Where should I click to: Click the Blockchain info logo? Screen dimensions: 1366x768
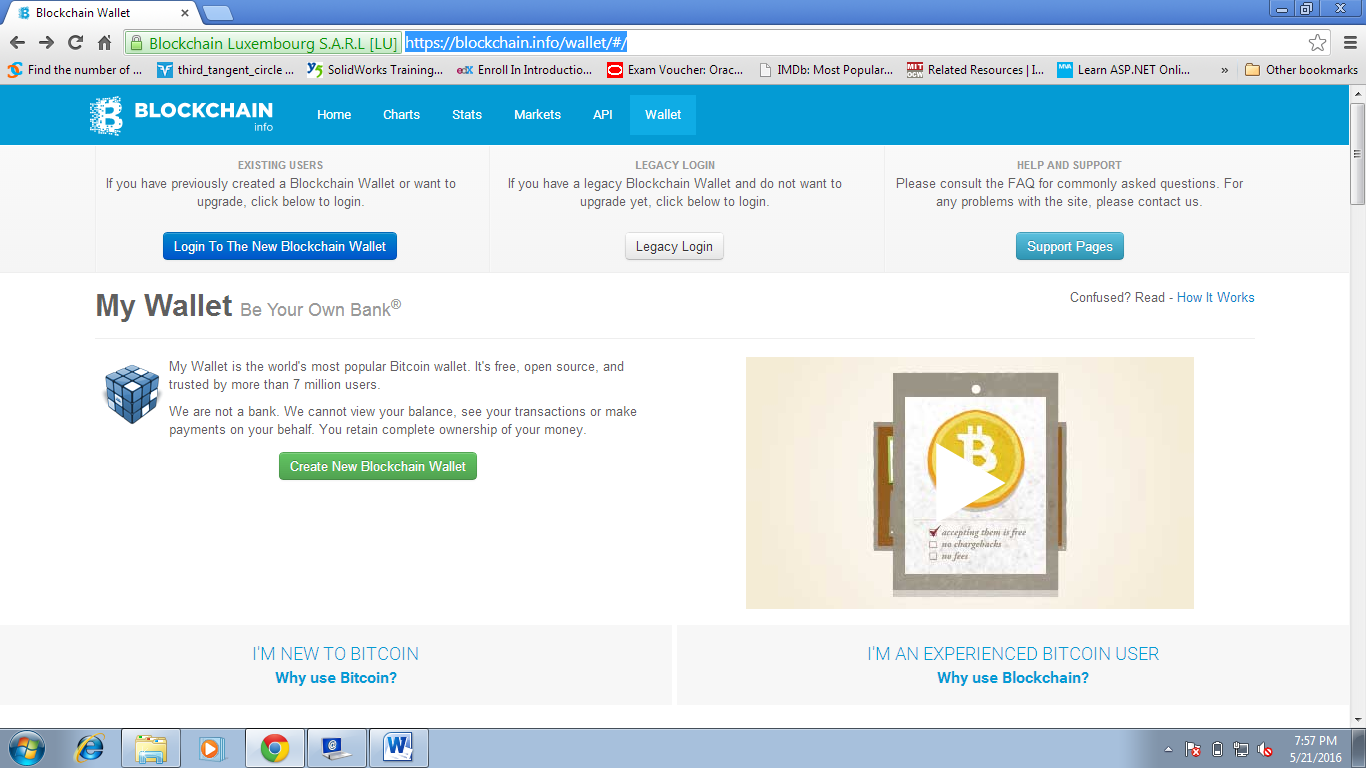(x=181, y=115)
